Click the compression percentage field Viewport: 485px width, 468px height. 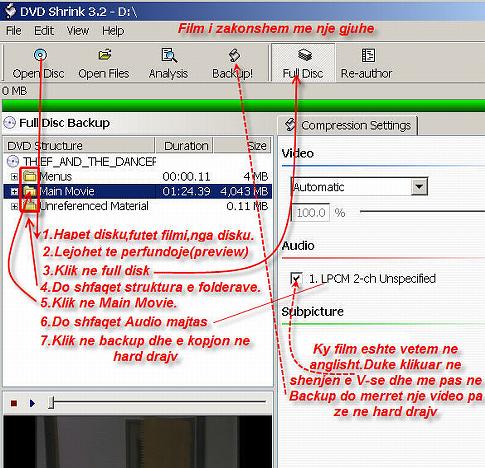[x=310, y=212]
